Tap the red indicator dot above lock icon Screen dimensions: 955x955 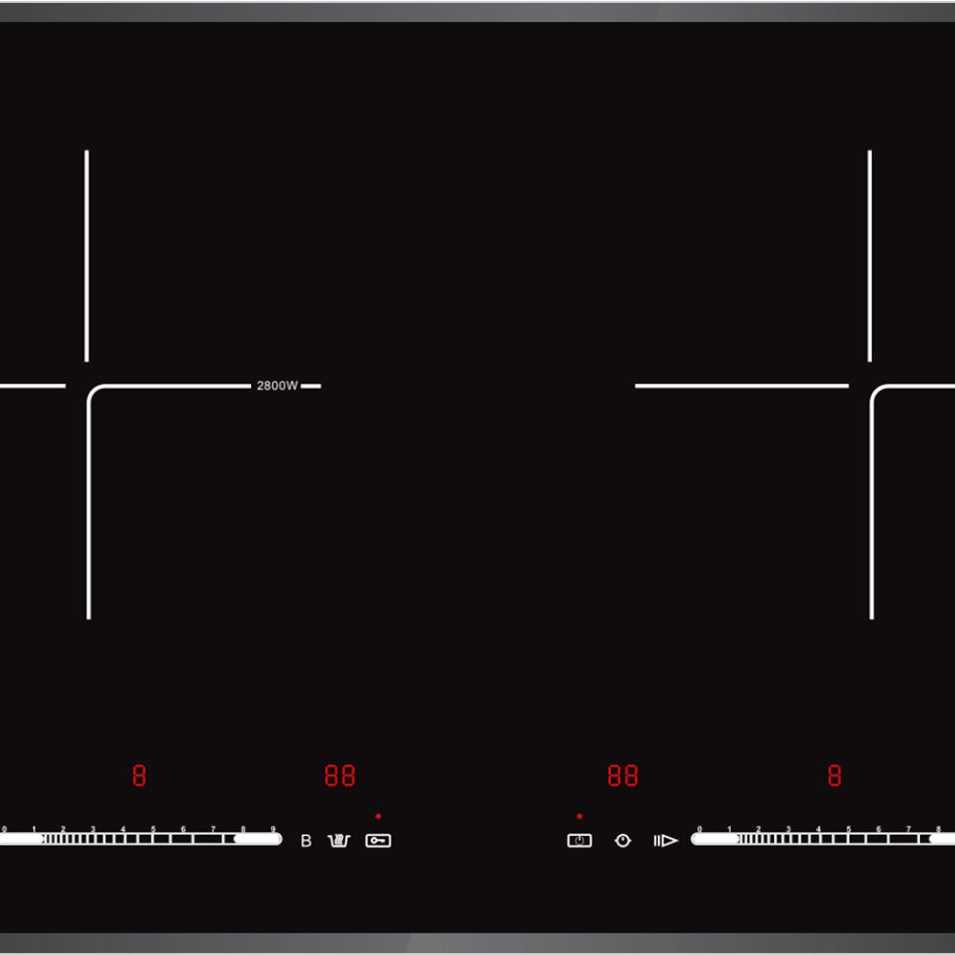[x=378, y=817]
